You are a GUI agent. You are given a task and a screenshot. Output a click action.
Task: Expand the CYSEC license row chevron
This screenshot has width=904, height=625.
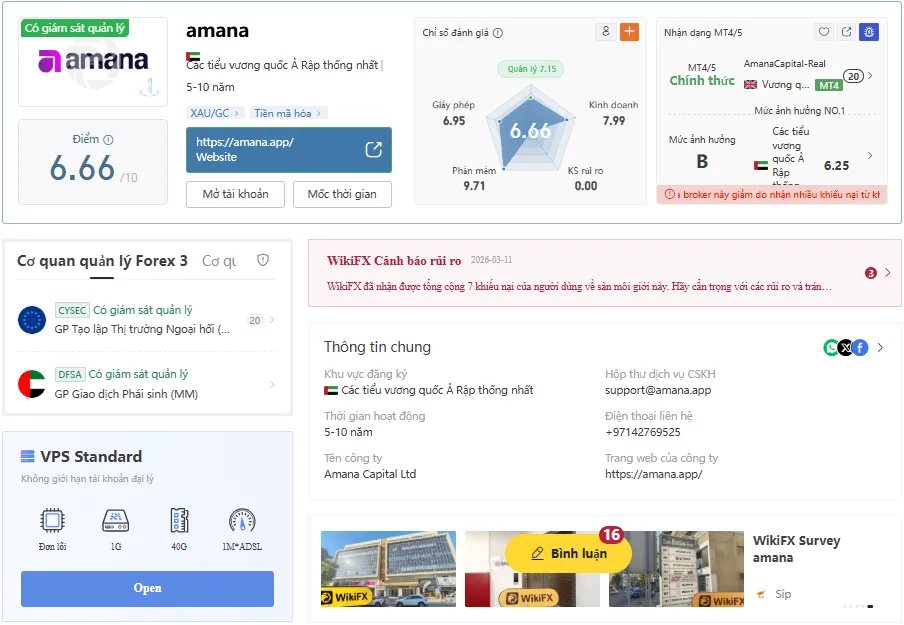pos(272,320)
